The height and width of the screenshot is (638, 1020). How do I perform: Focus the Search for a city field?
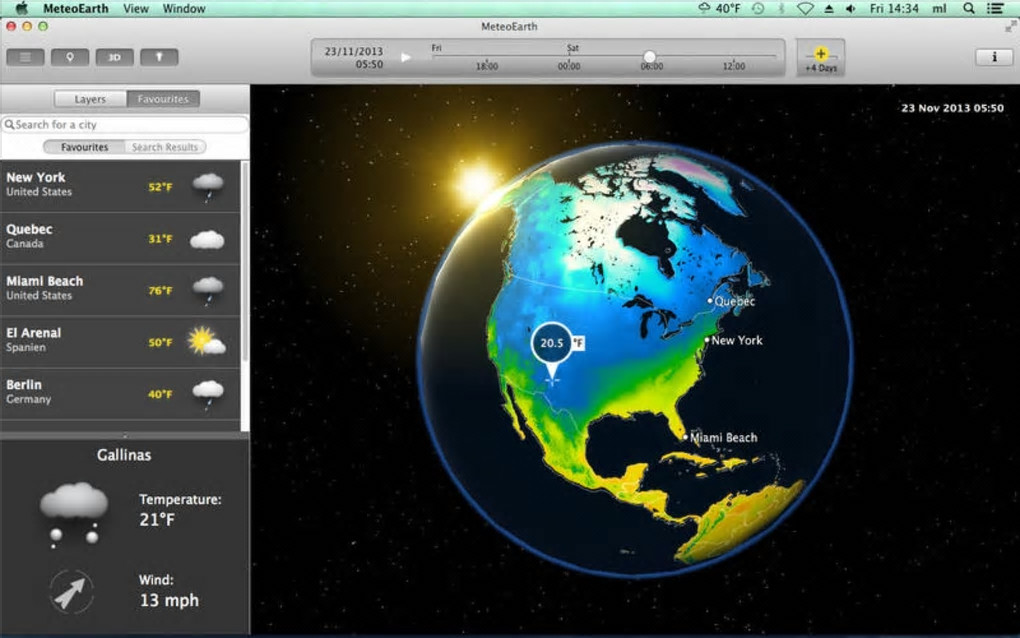[x=124, y=124]
